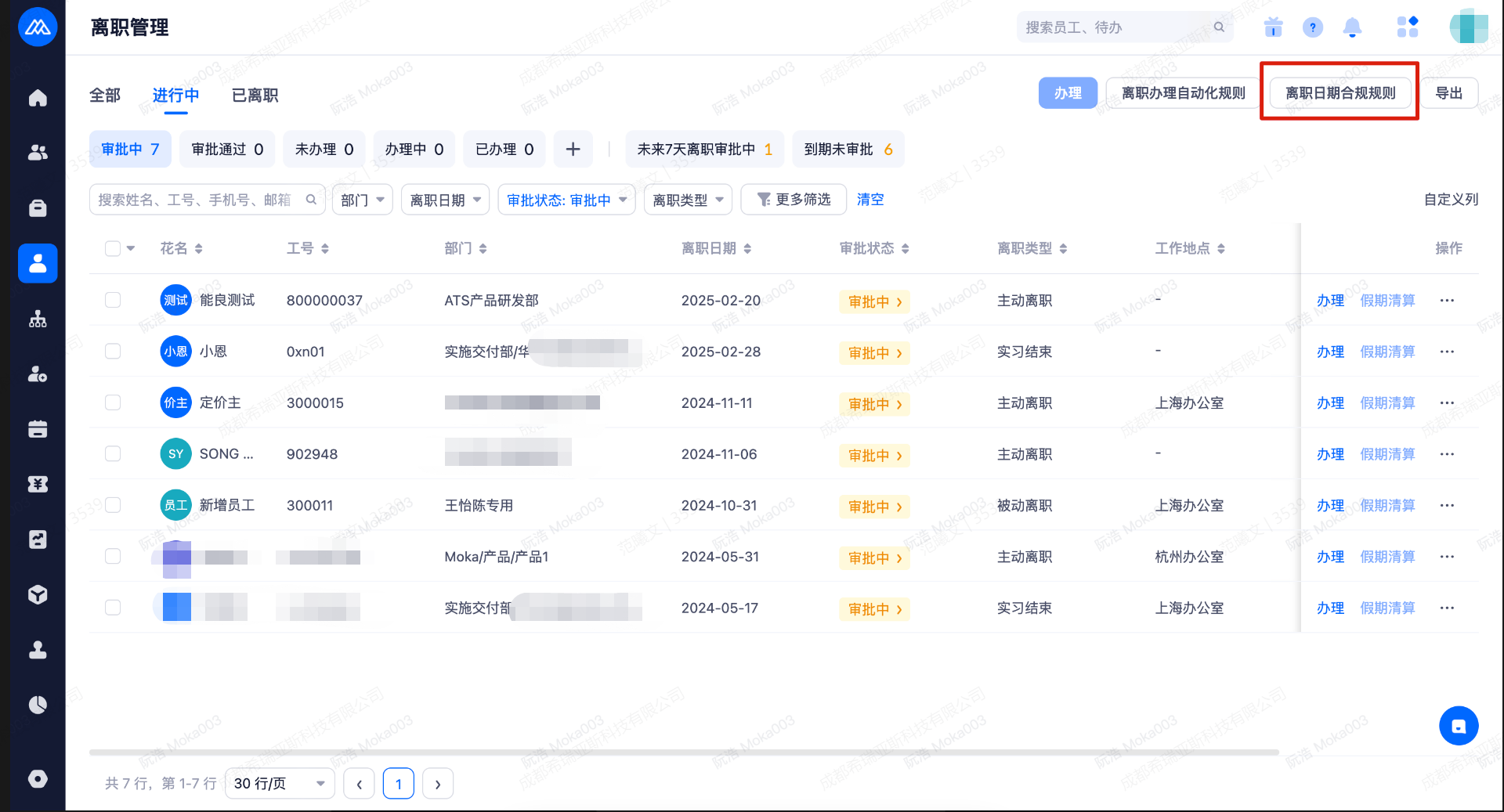This screenshot has width=1504, height=812.
Task: Expand the 离职日期 filter dropdown
Action: [x=446, y=200]
